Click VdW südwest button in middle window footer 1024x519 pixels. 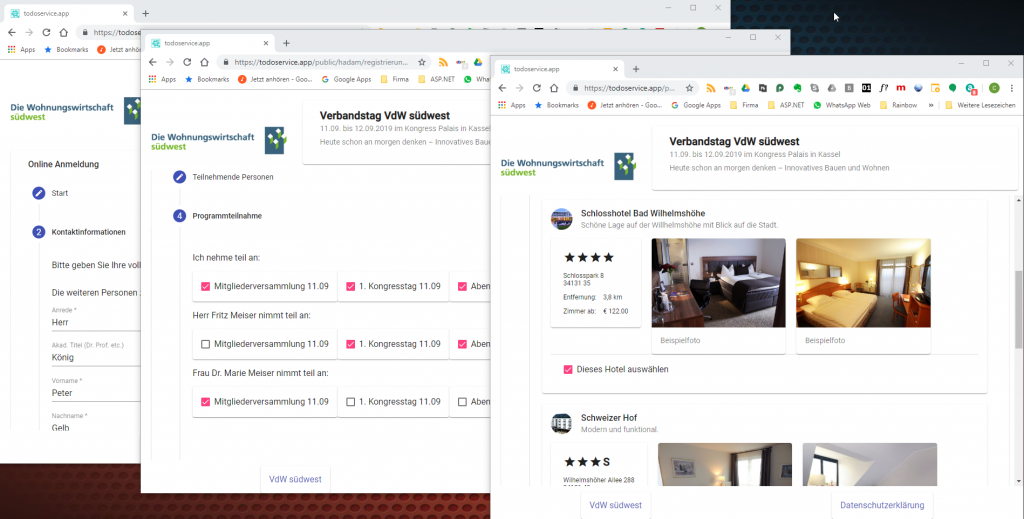295,479
